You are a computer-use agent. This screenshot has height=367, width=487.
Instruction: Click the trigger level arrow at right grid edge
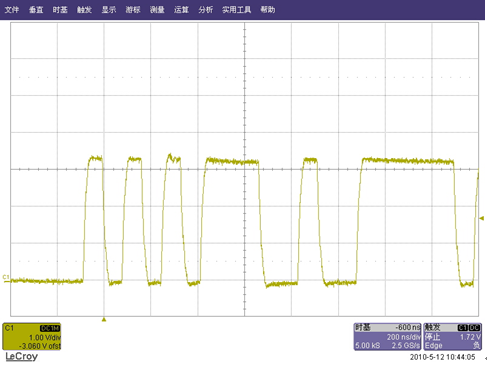tap(482, 218)
